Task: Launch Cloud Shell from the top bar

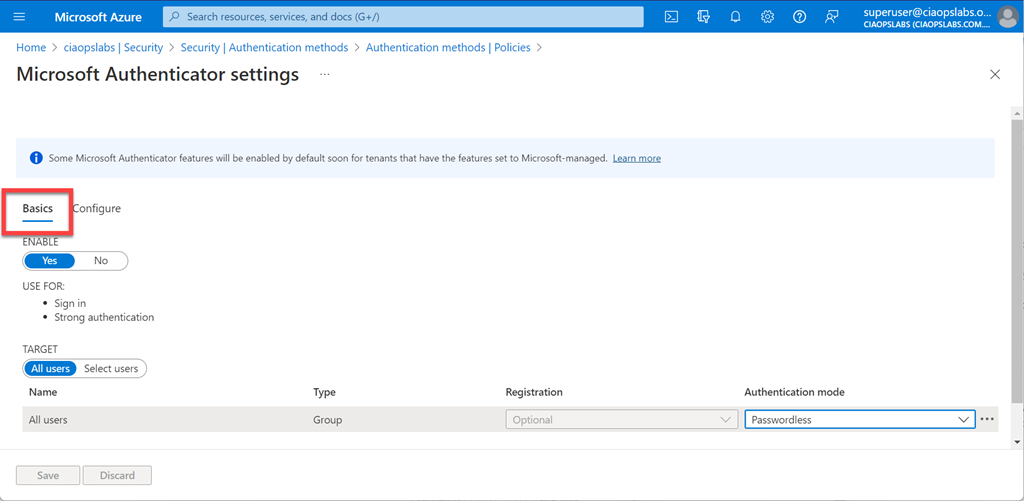Action: click(x=672, y=17)
